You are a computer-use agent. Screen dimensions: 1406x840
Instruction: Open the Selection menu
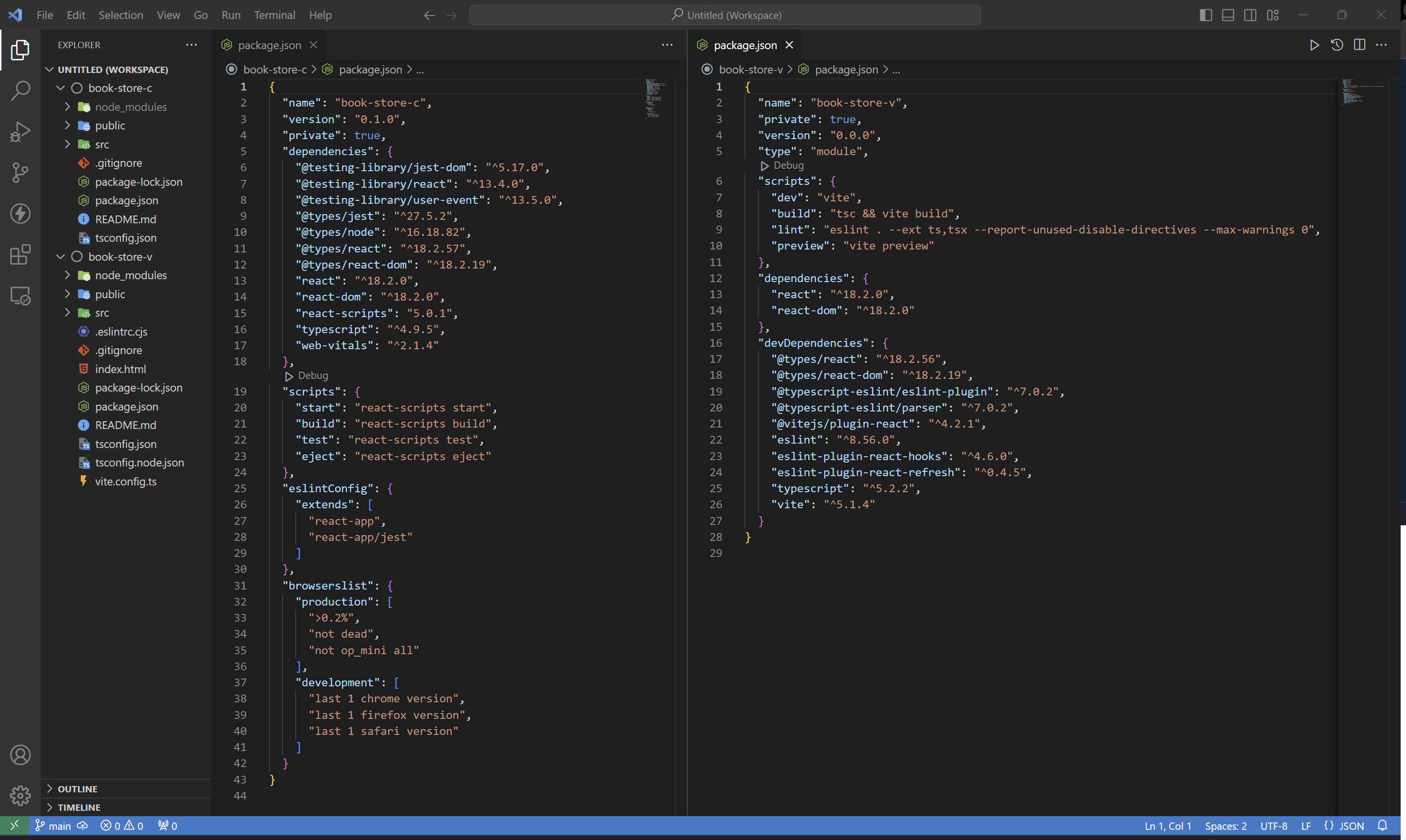(121, 15)
